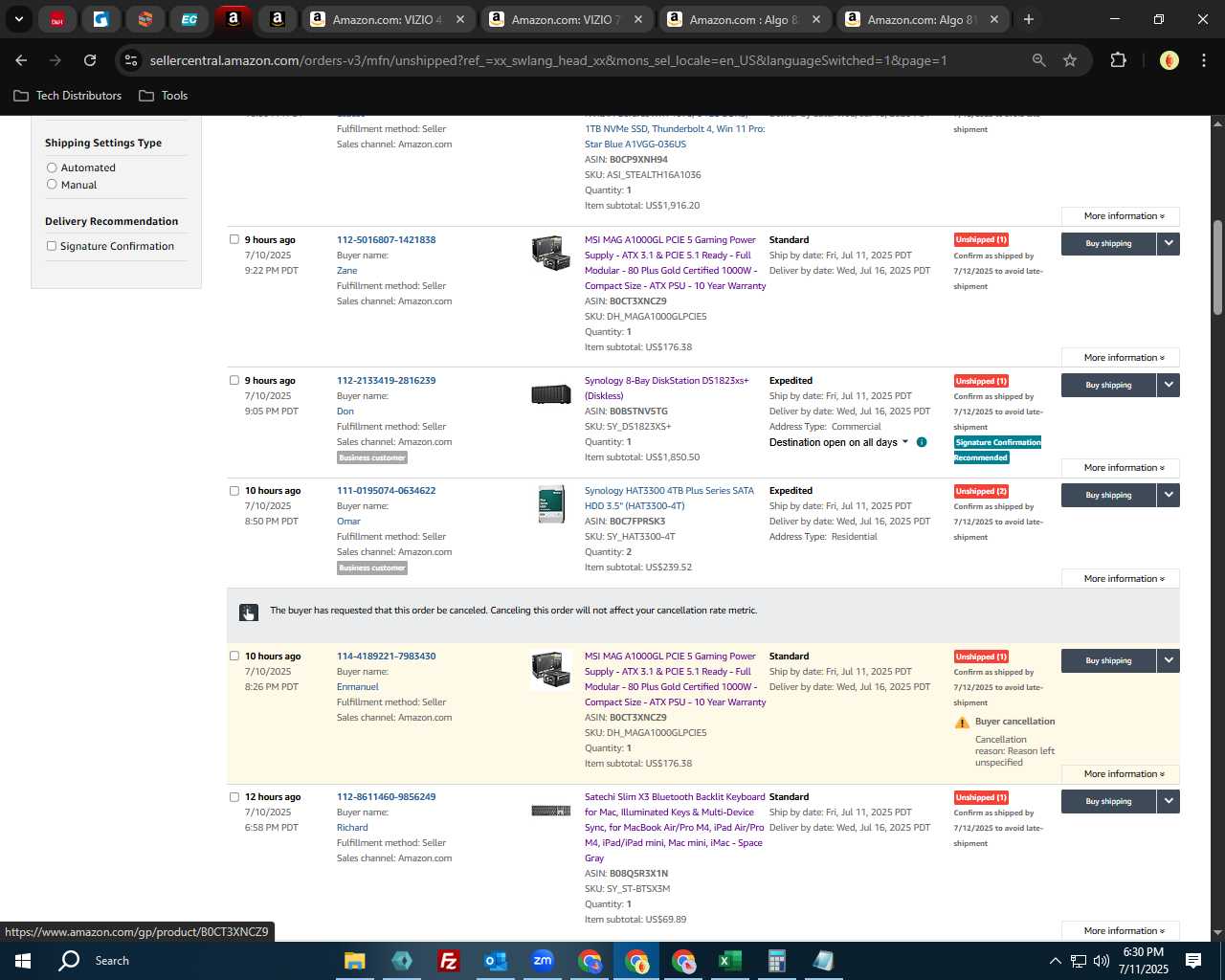1225x980 pixels.
Task: Click Buy shipping for Zane's order
Action: point(1108,244)
